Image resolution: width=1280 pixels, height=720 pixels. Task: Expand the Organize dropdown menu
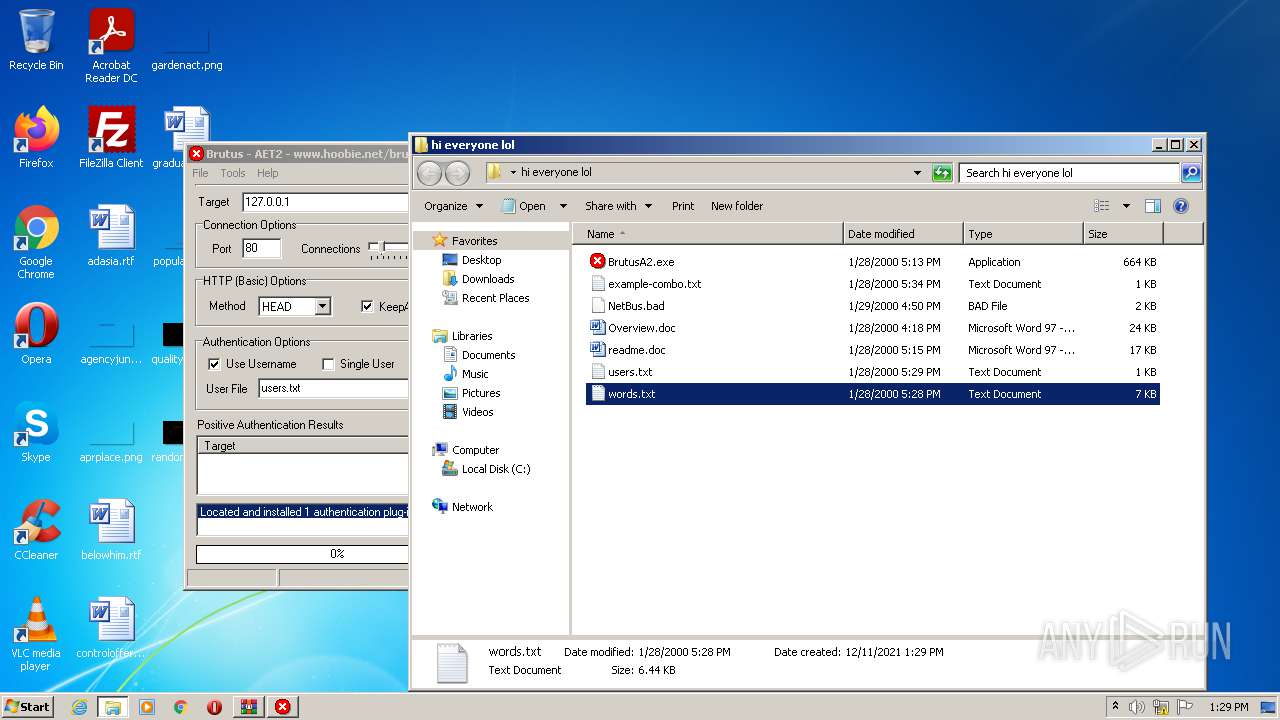[x=453, y=206]
